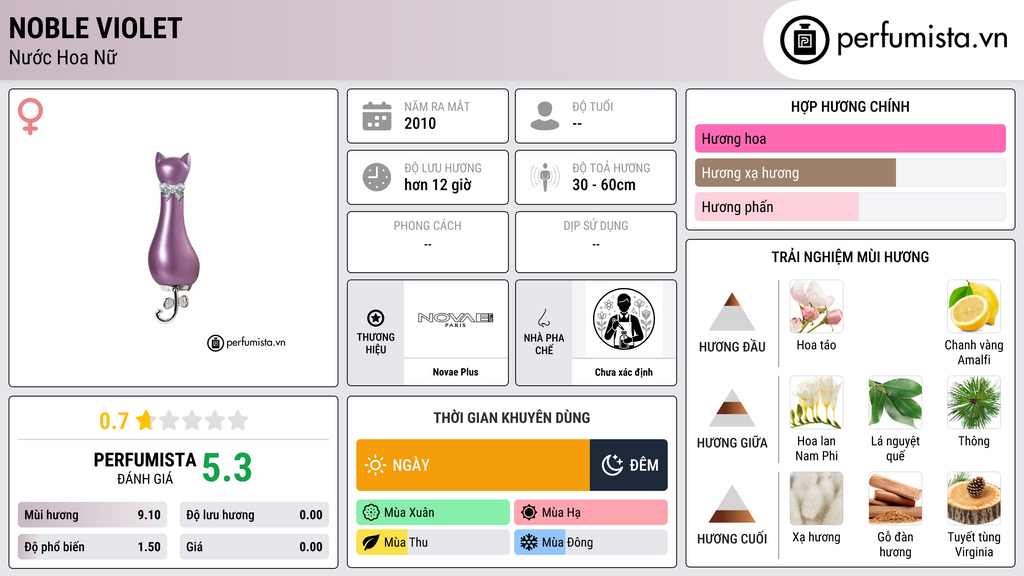Image resolution: width=1024 pixels, height=576 pixels.
Task: Select the green Mùa Xuân season bar
Action: coord(433,513)
